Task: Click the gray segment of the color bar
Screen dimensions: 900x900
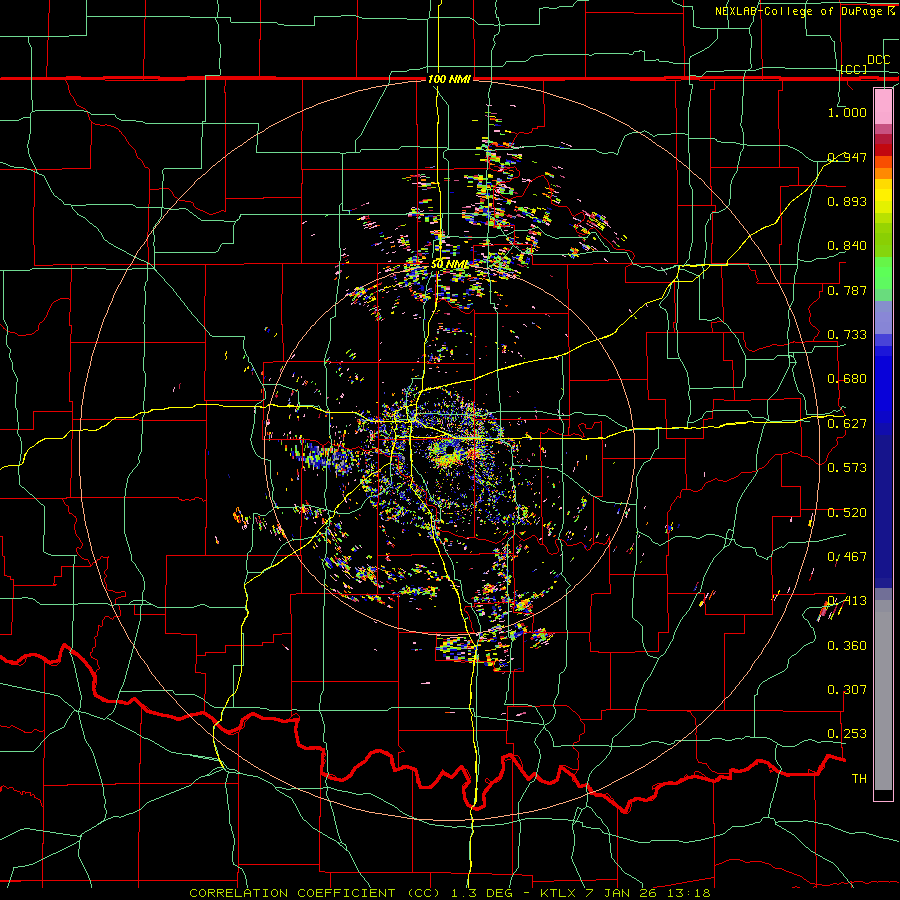Action: 883,695
